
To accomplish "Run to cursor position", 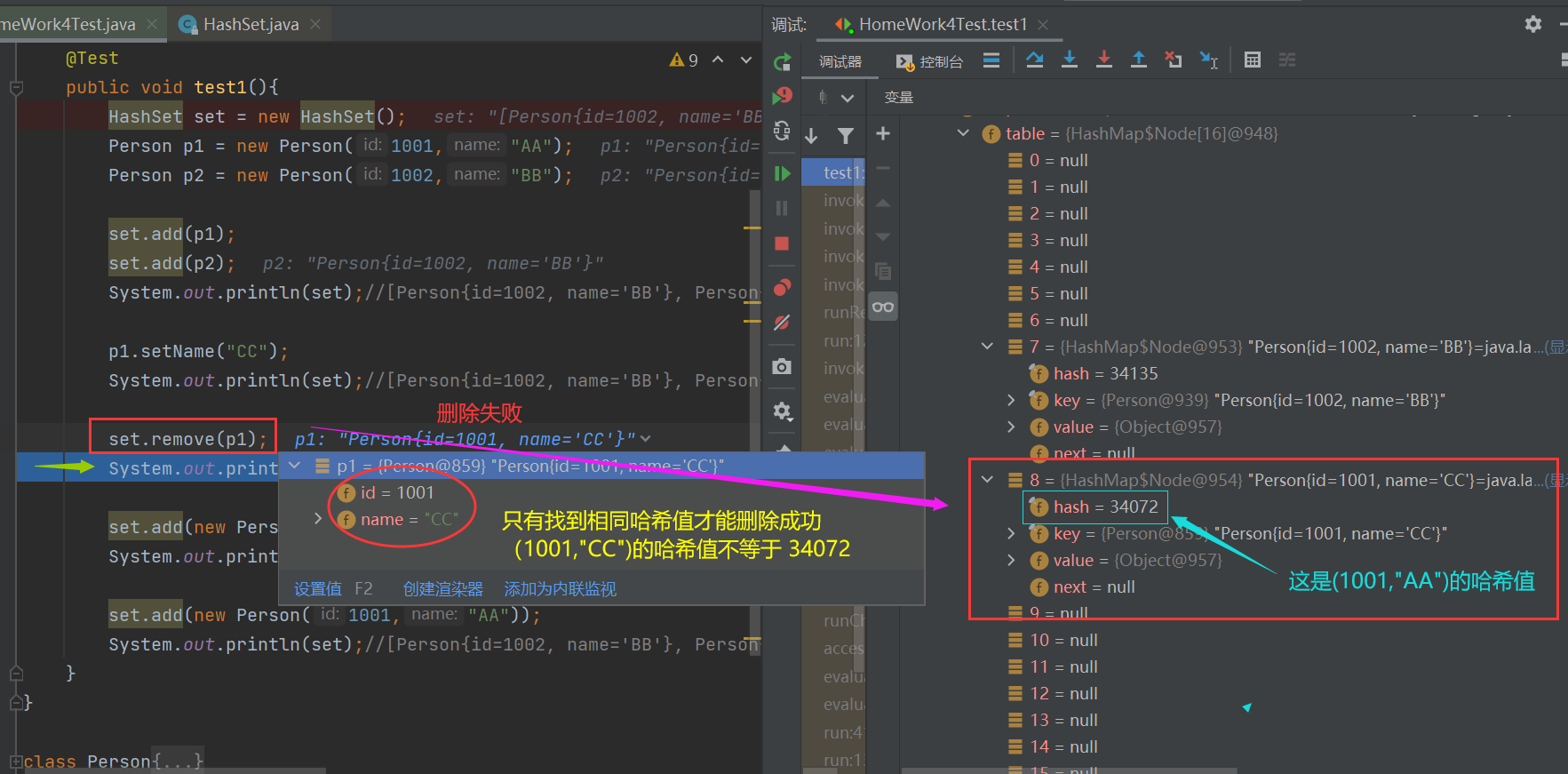I will point(1209,60).
